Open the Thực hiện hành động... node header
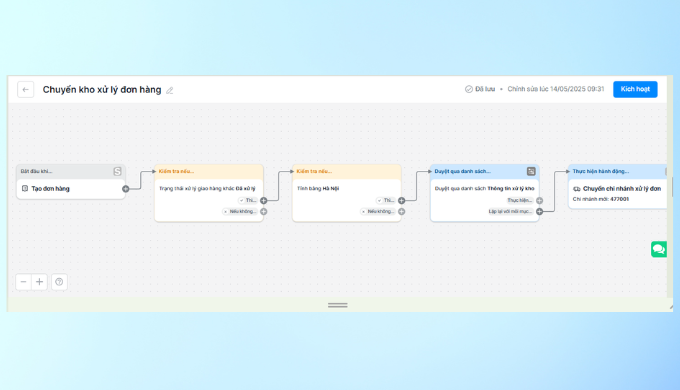 [618, 171]
